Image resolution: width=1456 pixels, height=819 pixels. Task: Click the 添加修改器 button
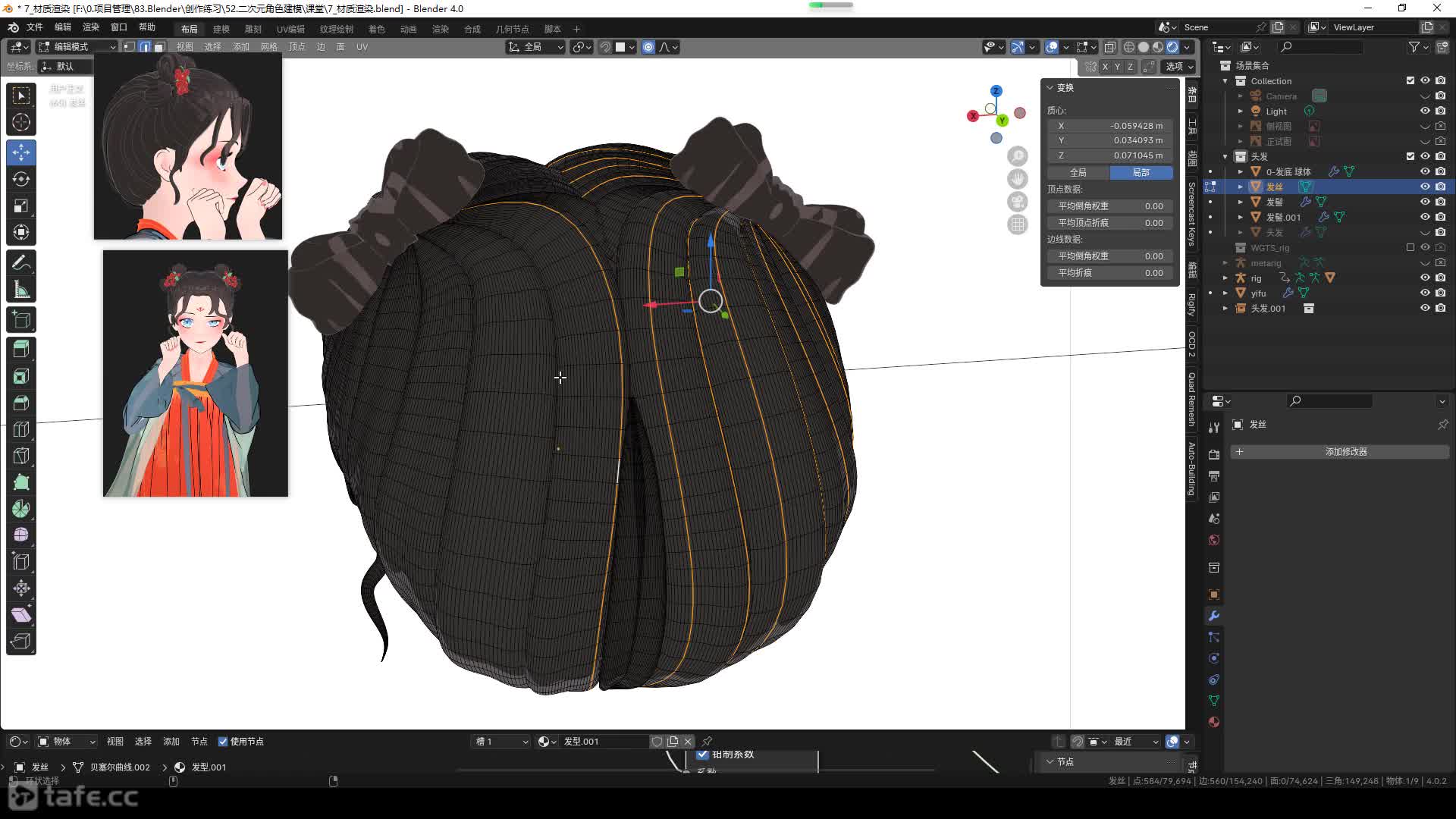tap(1340, 452)
